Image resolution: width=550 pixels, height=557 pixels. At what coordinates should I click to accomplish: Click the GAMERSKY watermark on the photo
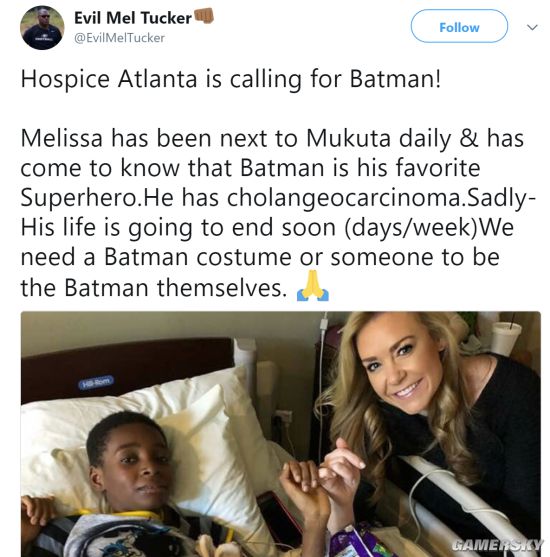497,545
